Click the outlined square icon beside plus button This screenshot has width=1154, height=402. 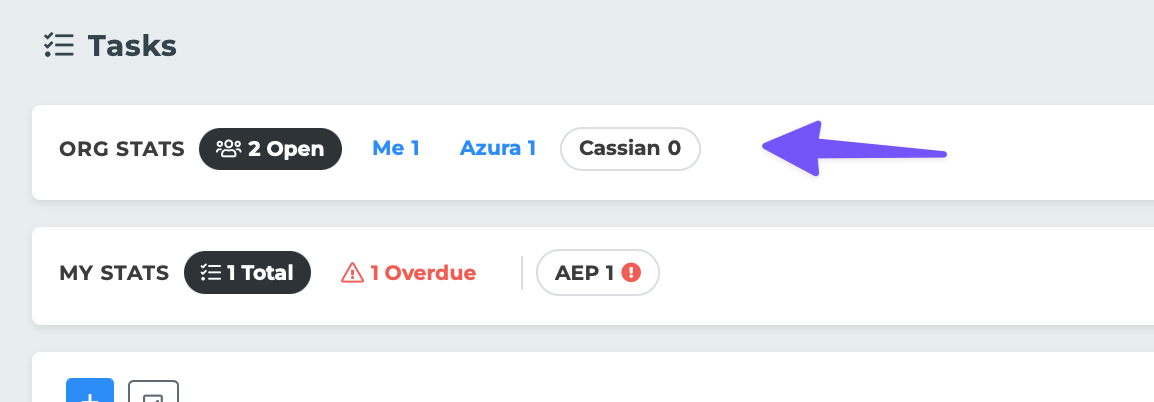(153, 392)
